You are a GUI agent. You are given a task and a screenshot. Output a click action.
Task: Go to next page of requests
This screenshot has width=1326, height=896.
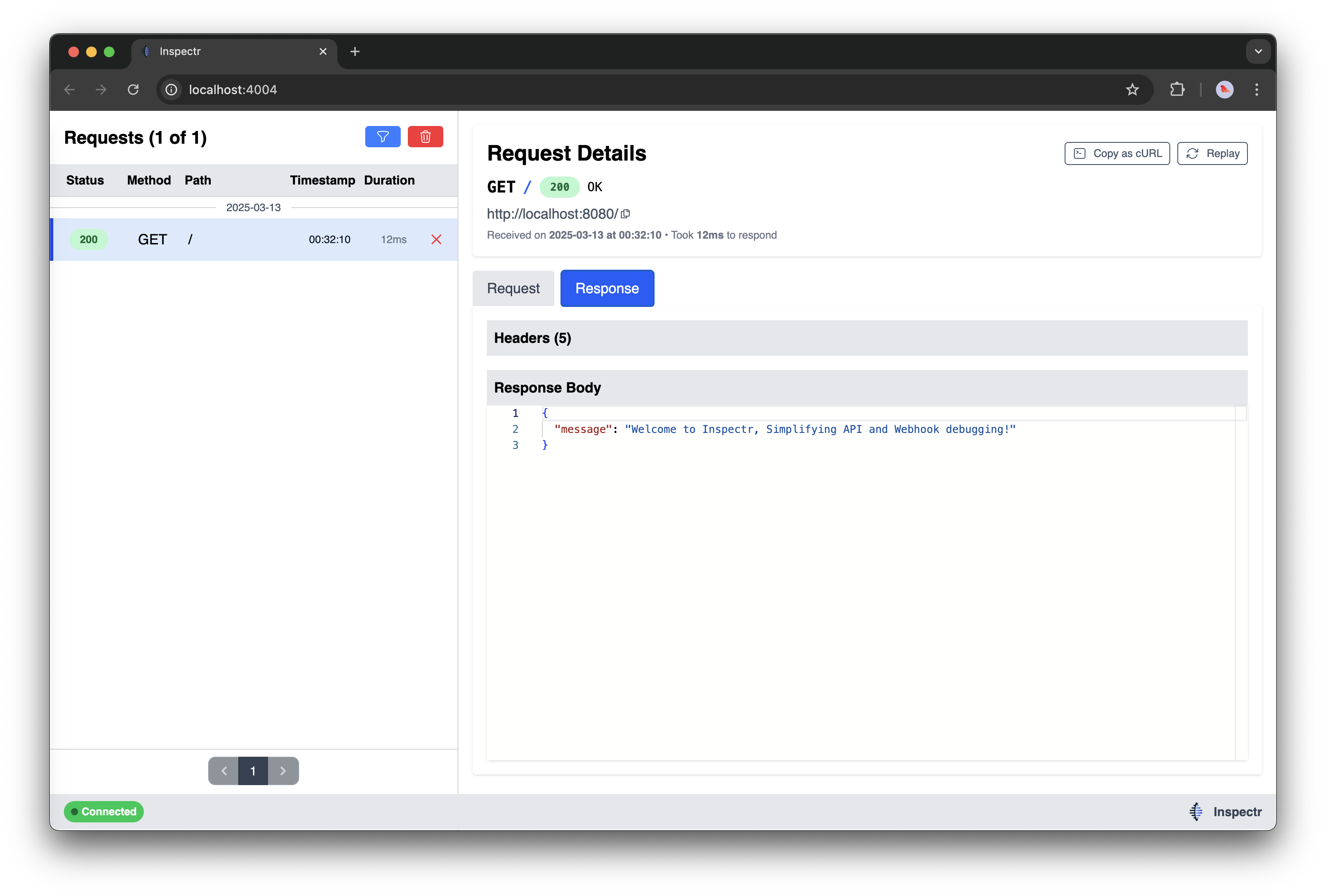(x=283, y=771)
